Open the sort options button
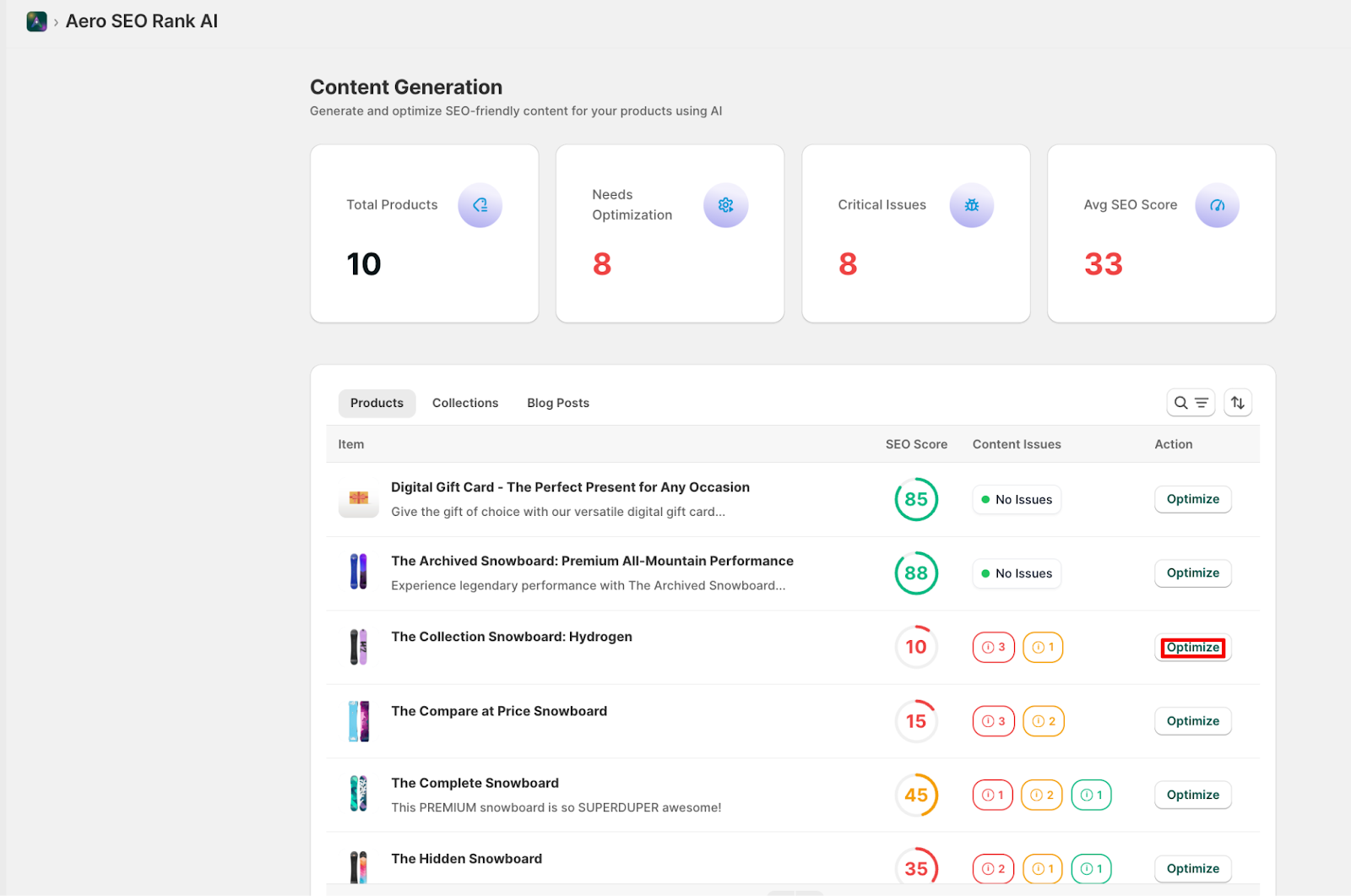 point(1237,403)
